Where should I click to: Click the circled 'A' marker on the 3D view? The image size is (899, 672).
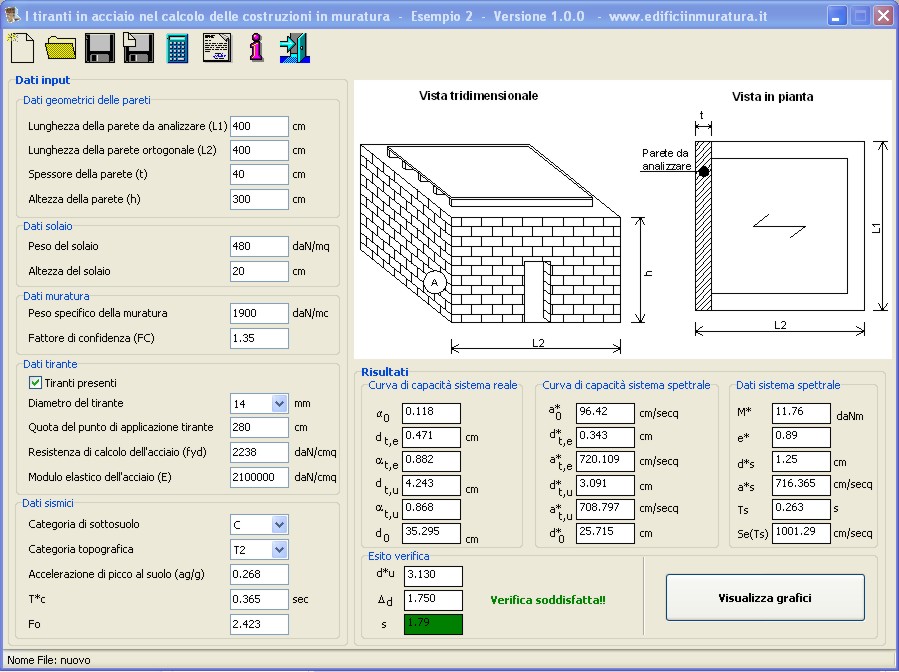(435, 283)
